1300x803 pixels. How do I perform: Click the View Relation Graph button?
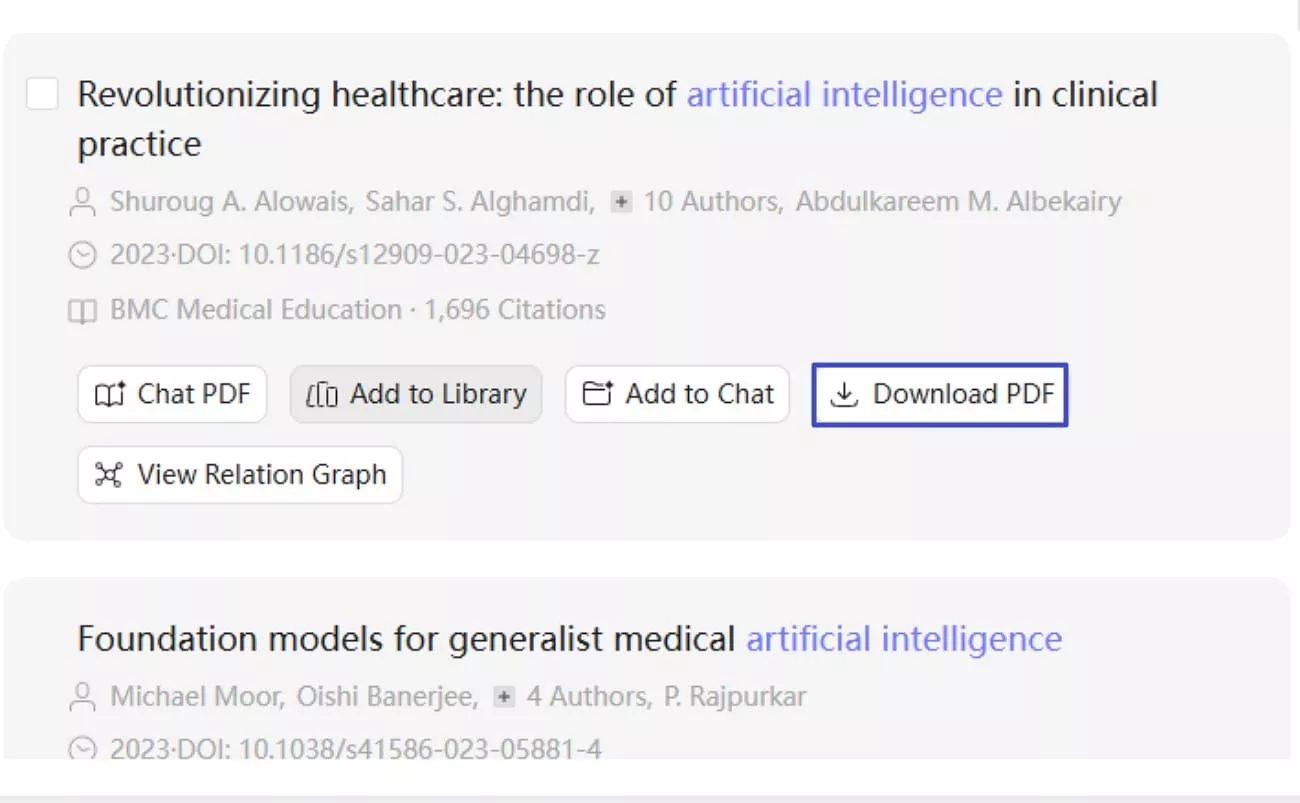pos(240,475)
